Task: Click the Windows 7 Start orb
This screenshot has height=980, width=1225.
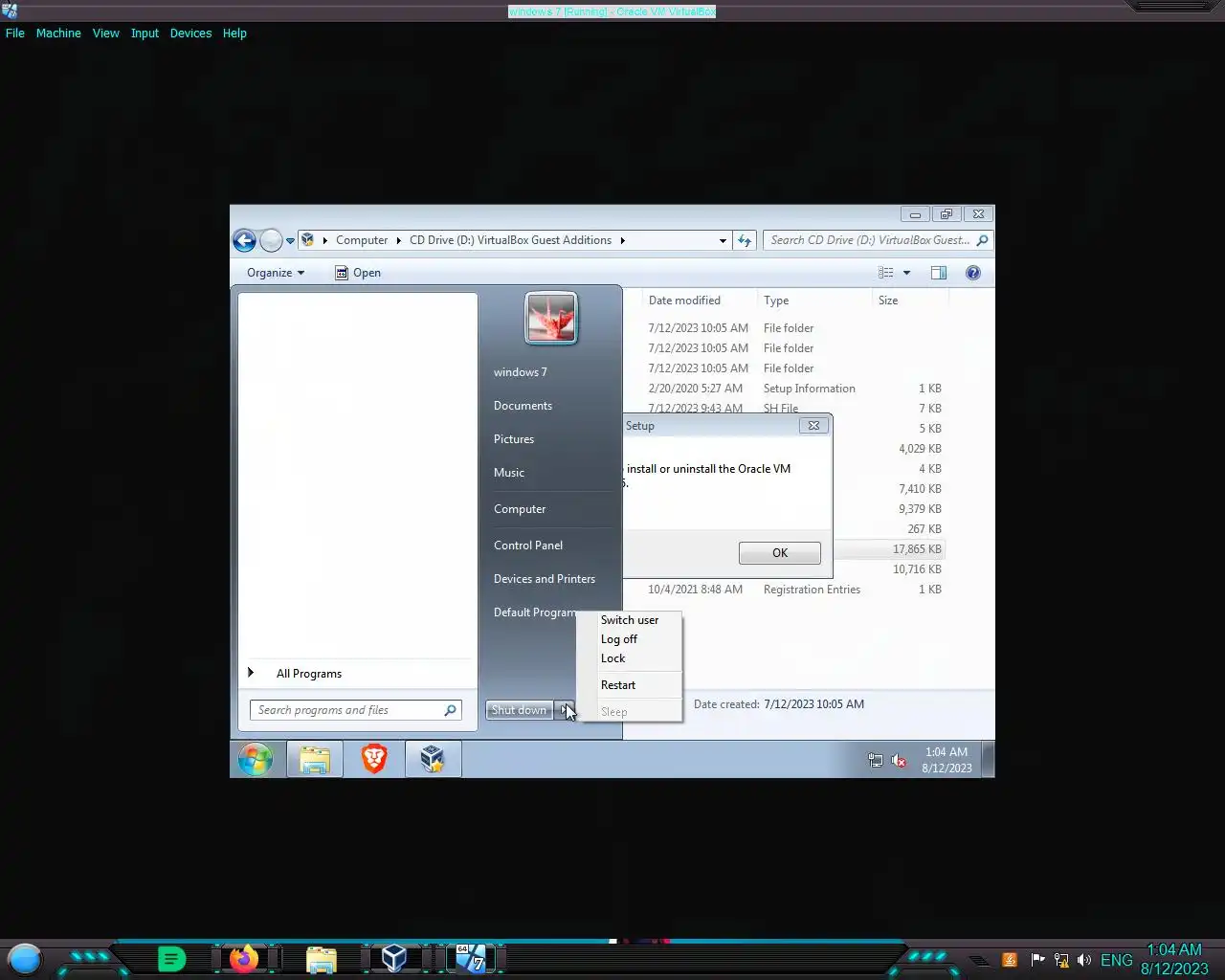Action: pos(256,759)
